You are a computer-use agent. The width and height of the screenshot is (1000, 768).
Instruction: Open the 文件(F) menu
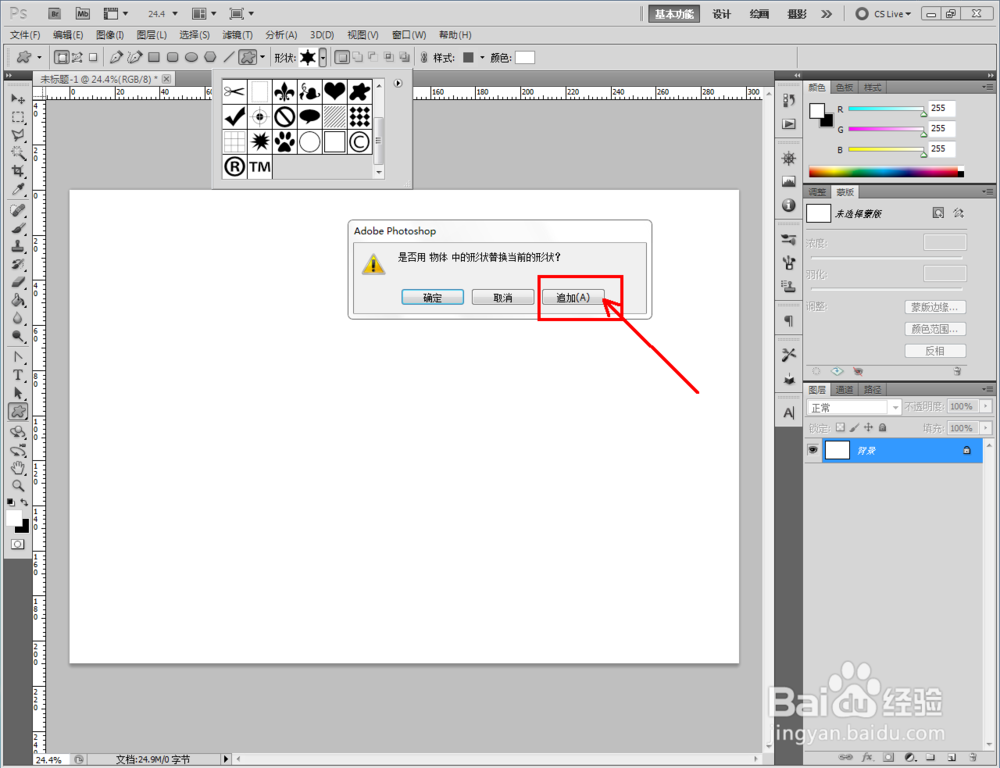point(25,35)
